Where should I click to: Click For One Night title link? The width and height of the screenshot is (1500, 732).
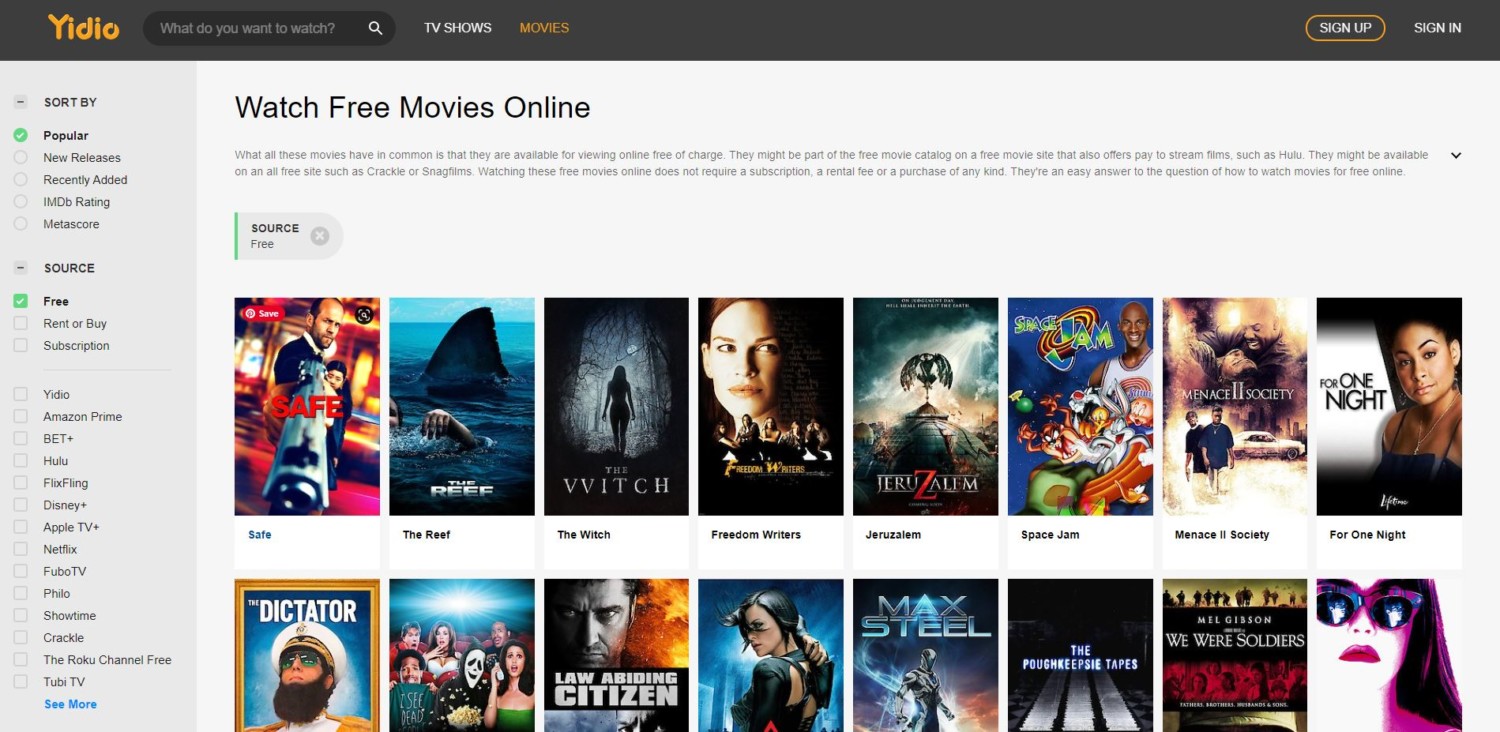(1367, 535)
